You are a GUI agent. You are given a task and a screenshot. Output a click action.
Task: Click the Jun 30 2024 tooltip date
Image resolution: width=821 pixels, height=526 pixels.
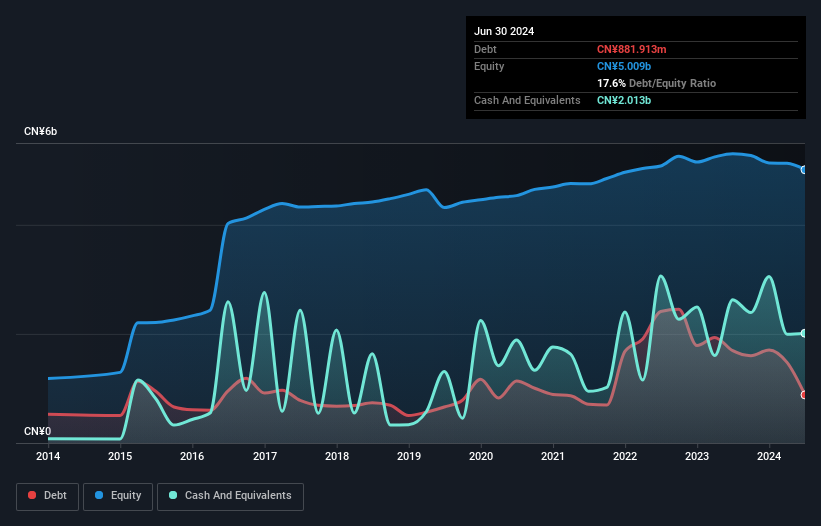504,31
